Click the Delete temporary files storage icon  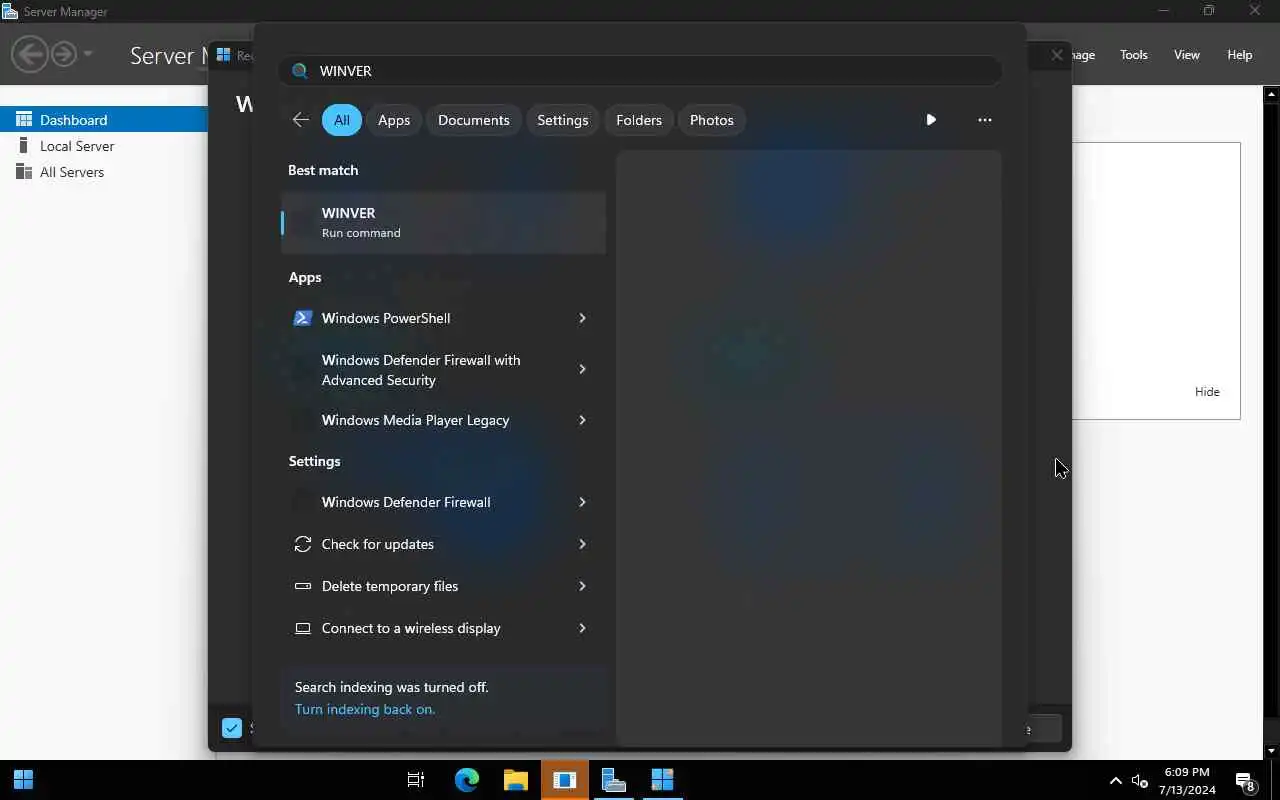[x=302, y=586]
